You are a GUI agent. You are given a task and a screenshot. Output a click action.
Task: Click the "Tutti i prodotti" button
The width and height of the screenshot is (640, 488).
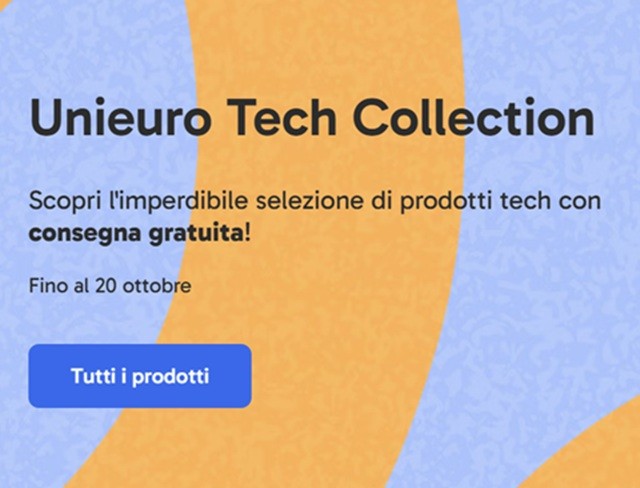(140, 376)
